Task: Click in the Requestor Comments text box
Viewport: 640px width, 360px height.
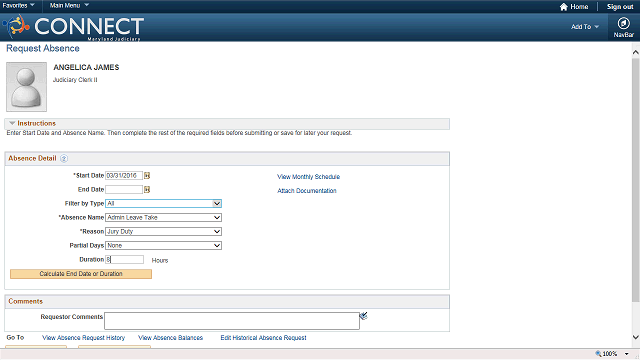Action: 232,321
